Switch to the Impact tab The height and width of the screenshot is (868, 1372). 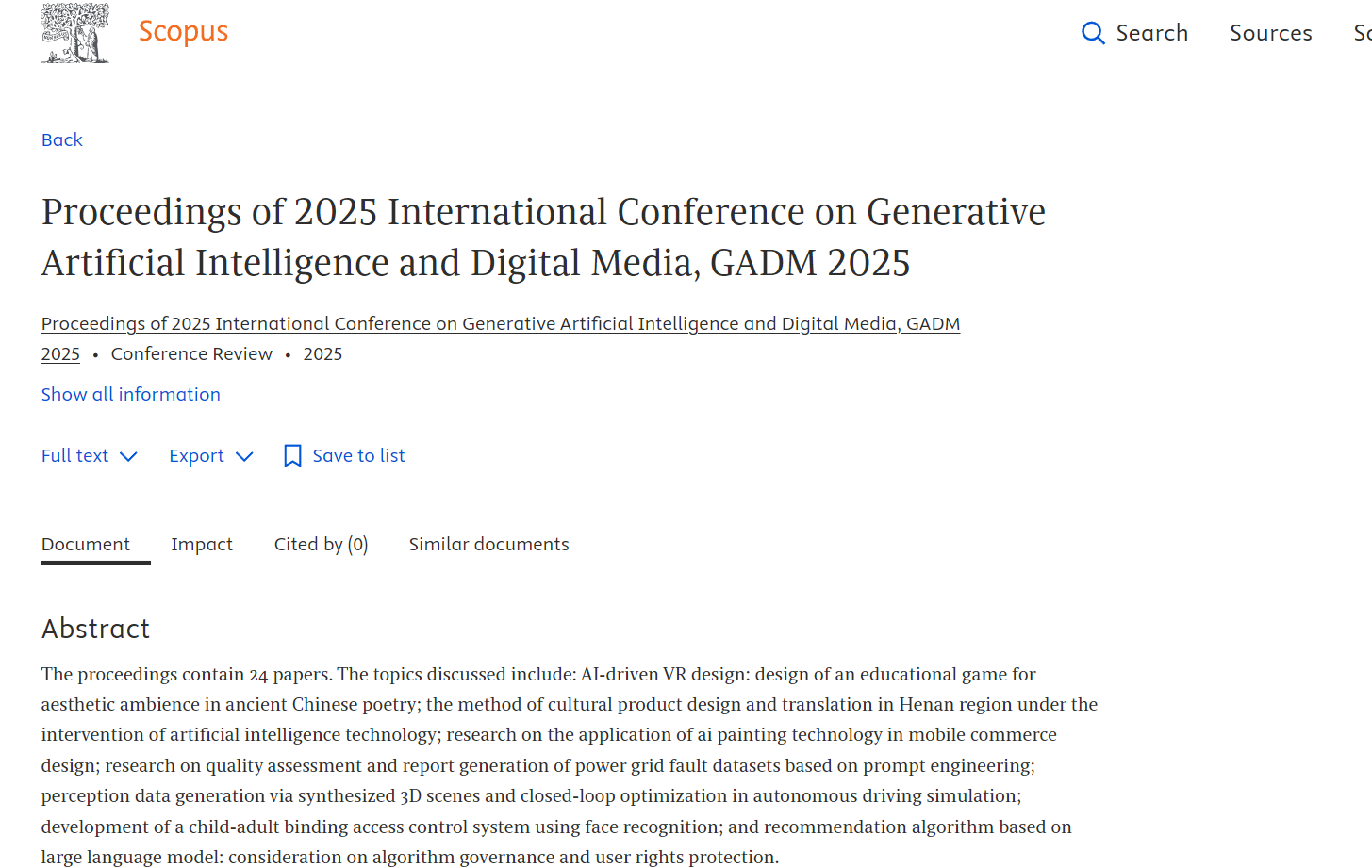tap(202, 544)
